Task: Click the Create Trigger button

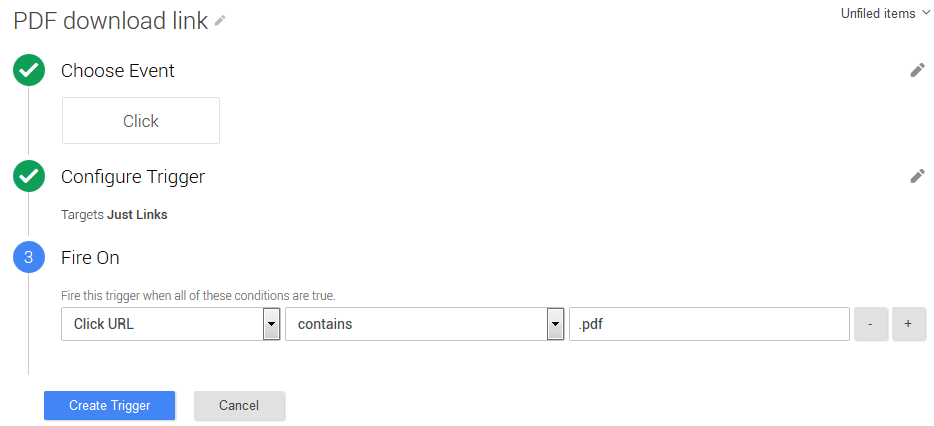Action: pos(110,406)
